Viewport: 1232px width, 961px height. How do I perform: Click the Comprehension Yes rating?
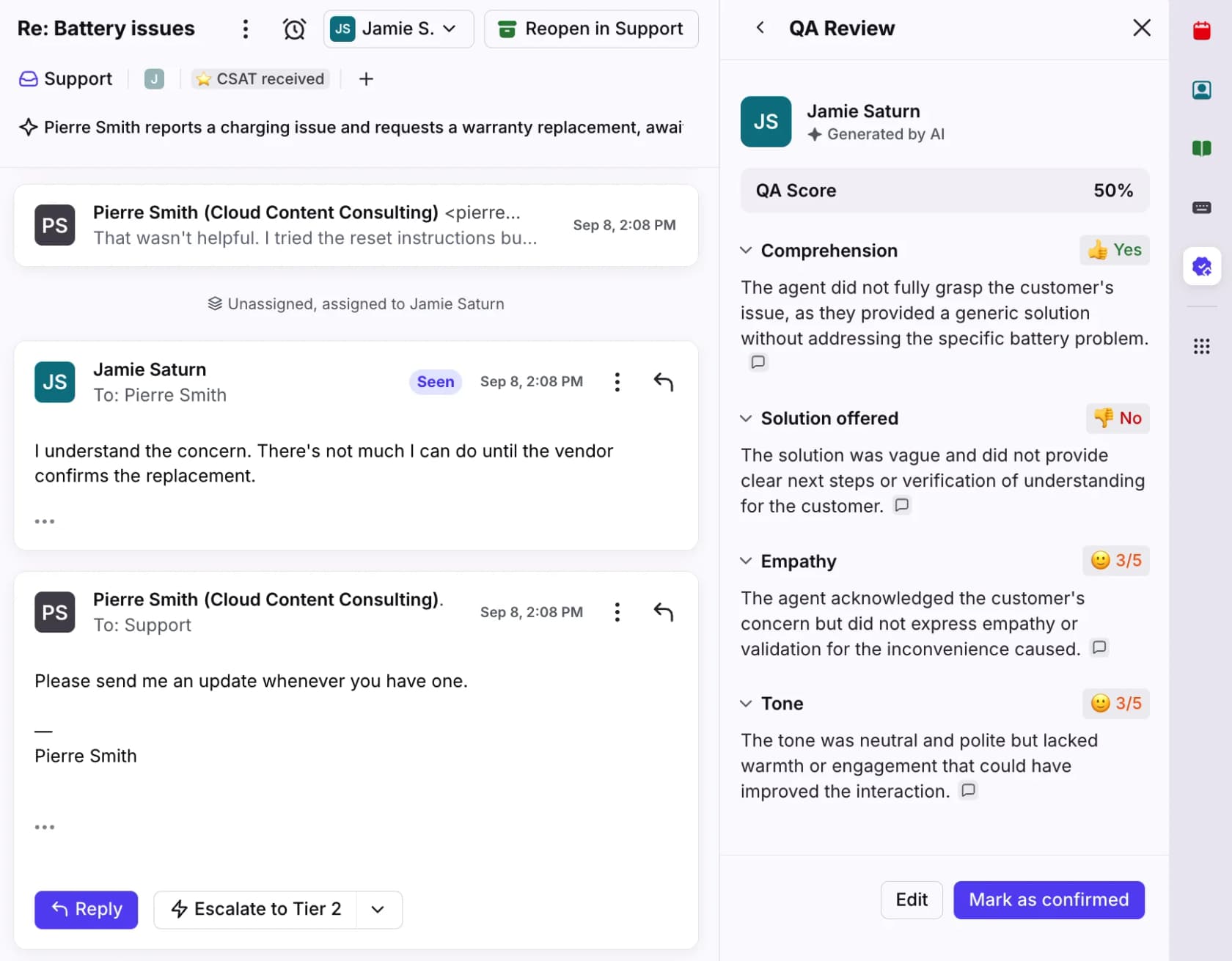(1115, 250)
